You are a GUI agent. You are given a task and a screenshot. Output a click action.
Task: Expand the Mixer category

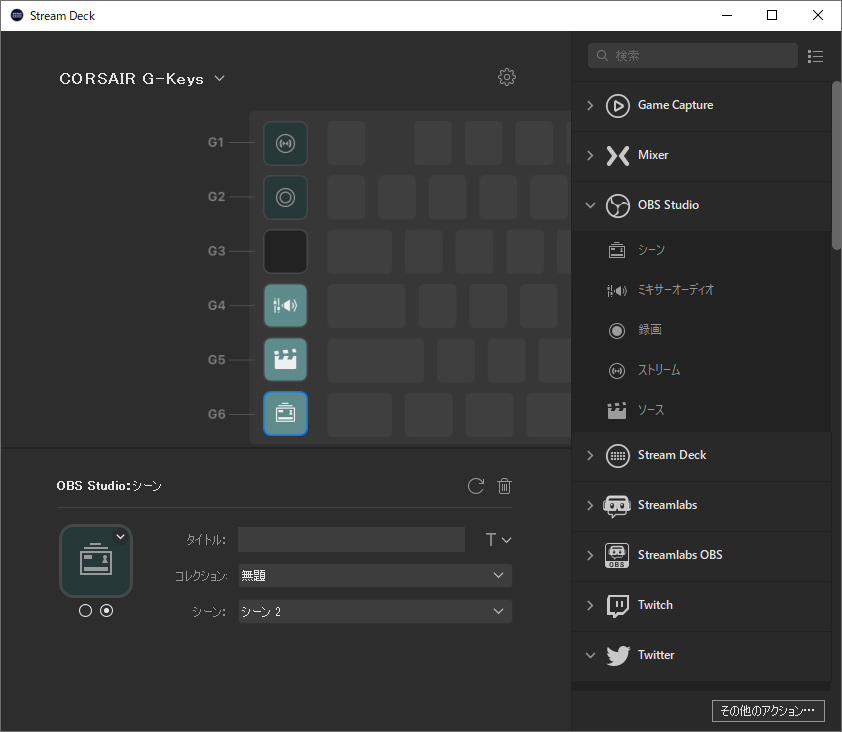(x=590, y=156)
